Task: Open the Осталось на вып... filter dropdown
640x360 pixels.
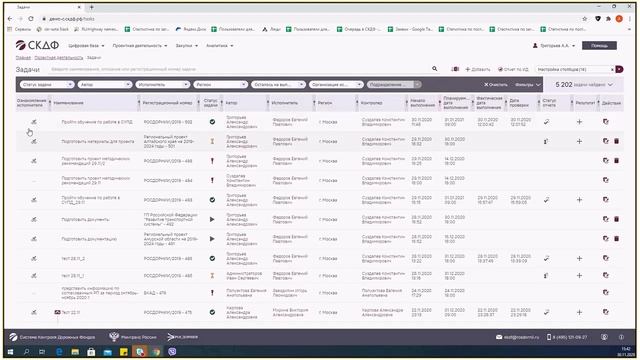Action: [x=278, y=84]
